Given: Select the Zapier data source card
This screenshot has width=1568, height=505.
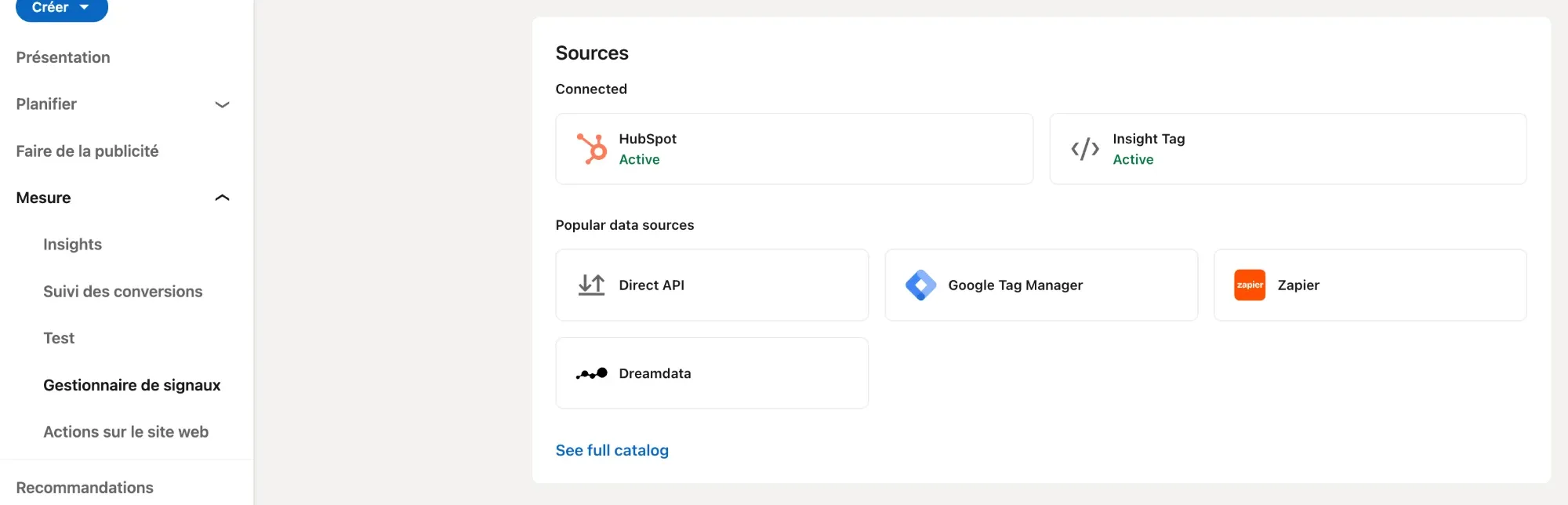Looking at the screenshot, I should (1370, 285).
